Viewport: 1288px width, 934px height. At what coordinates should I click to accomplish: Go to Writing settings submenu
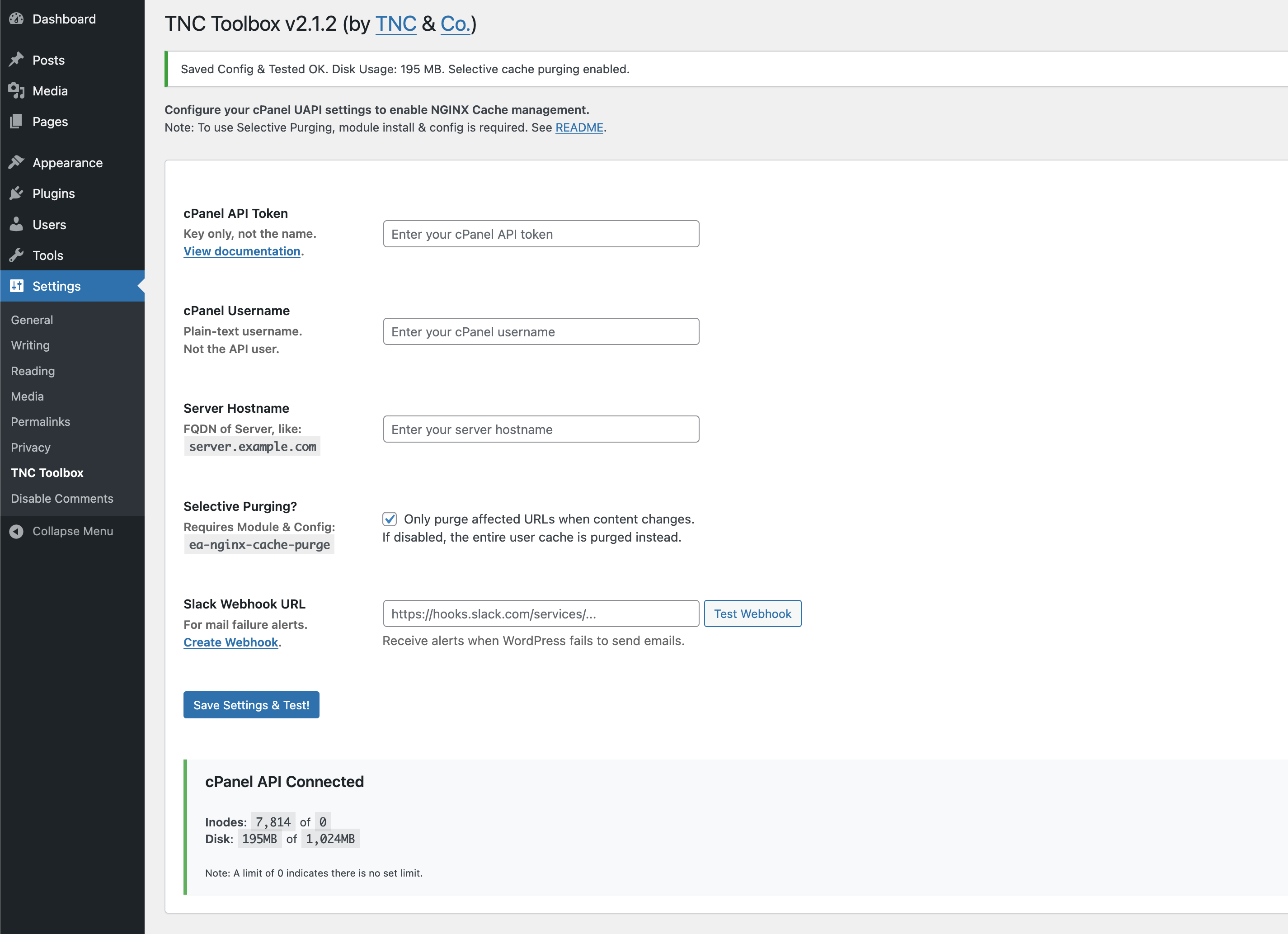pyautogui.click(x=30, y=345)
